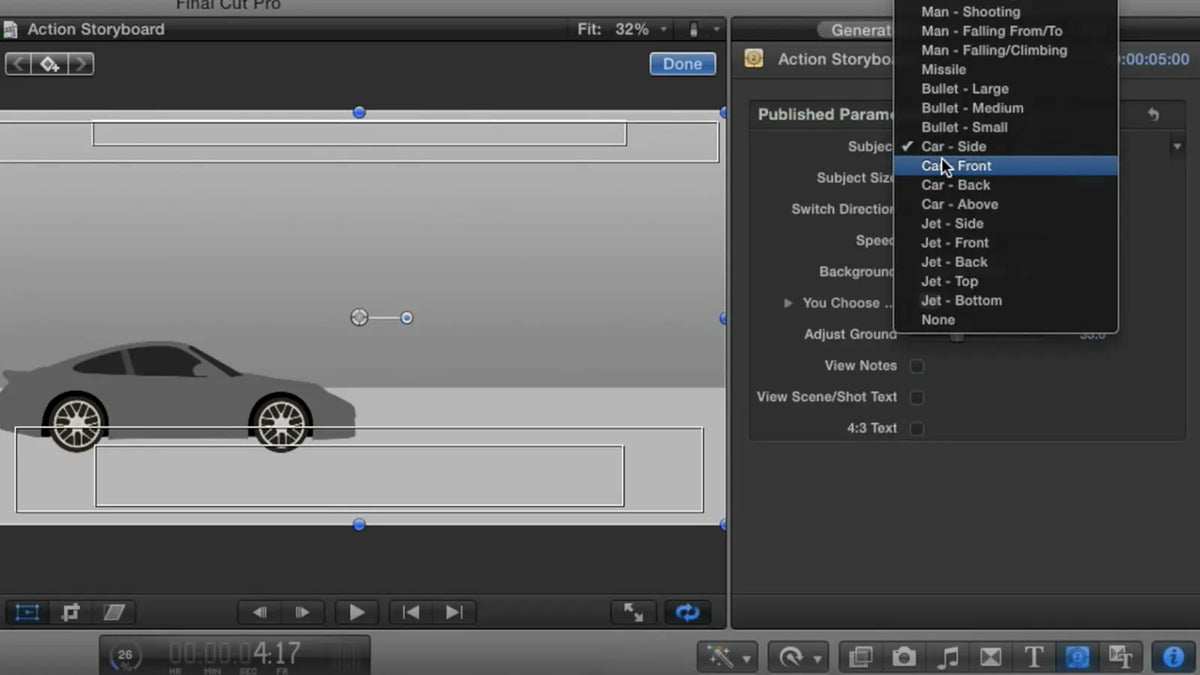Click the center anchor point in viewer
Screen dimensions: 1200x675
point(359,317)
